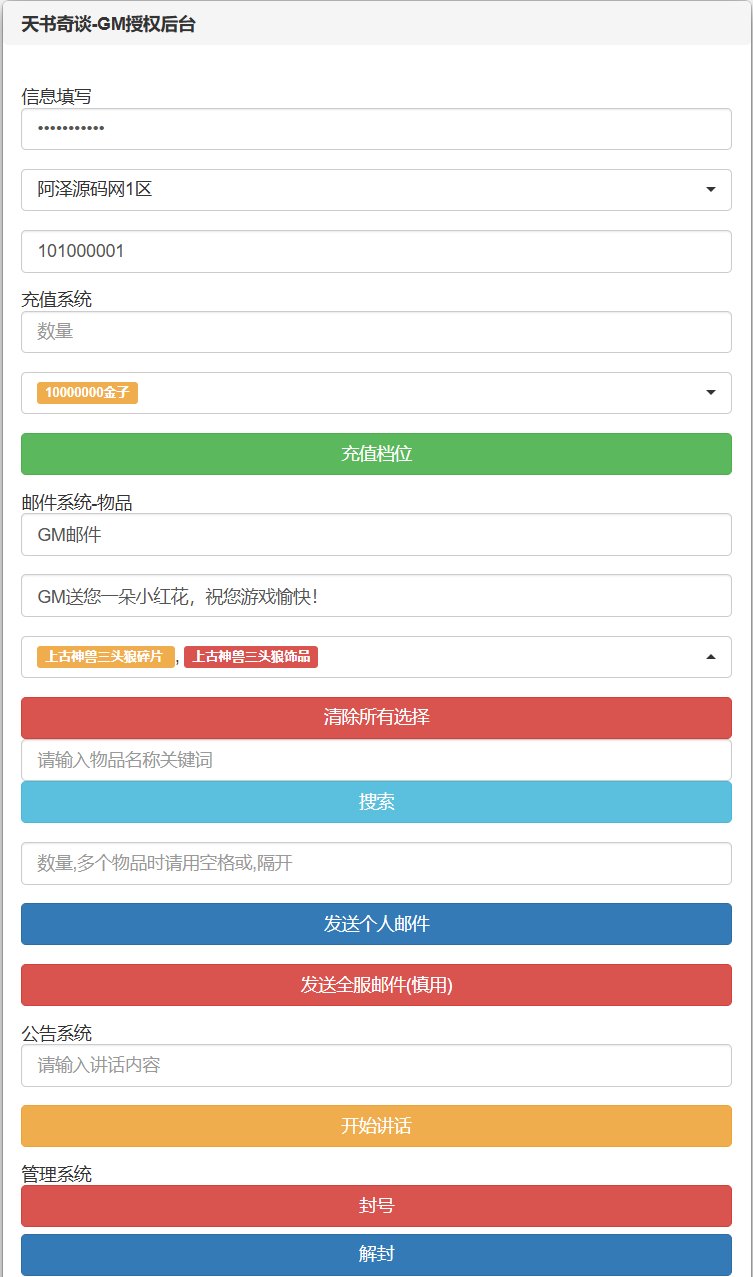Click the player ID field 101000001
Image resolution: width=753 pixels, height=1277 pixels.
click(x=376, y=252)
